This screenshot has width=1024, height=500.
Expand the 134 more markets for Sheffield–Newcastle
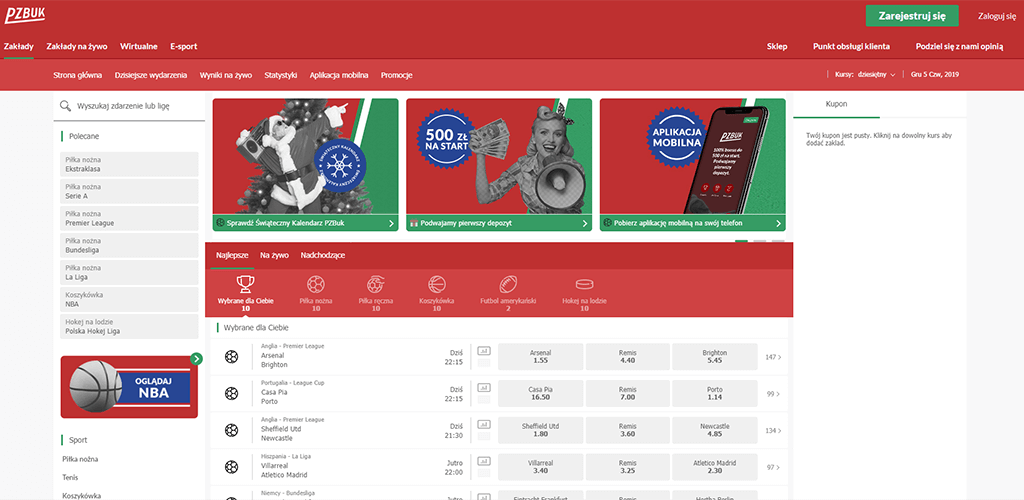point(772,431)
